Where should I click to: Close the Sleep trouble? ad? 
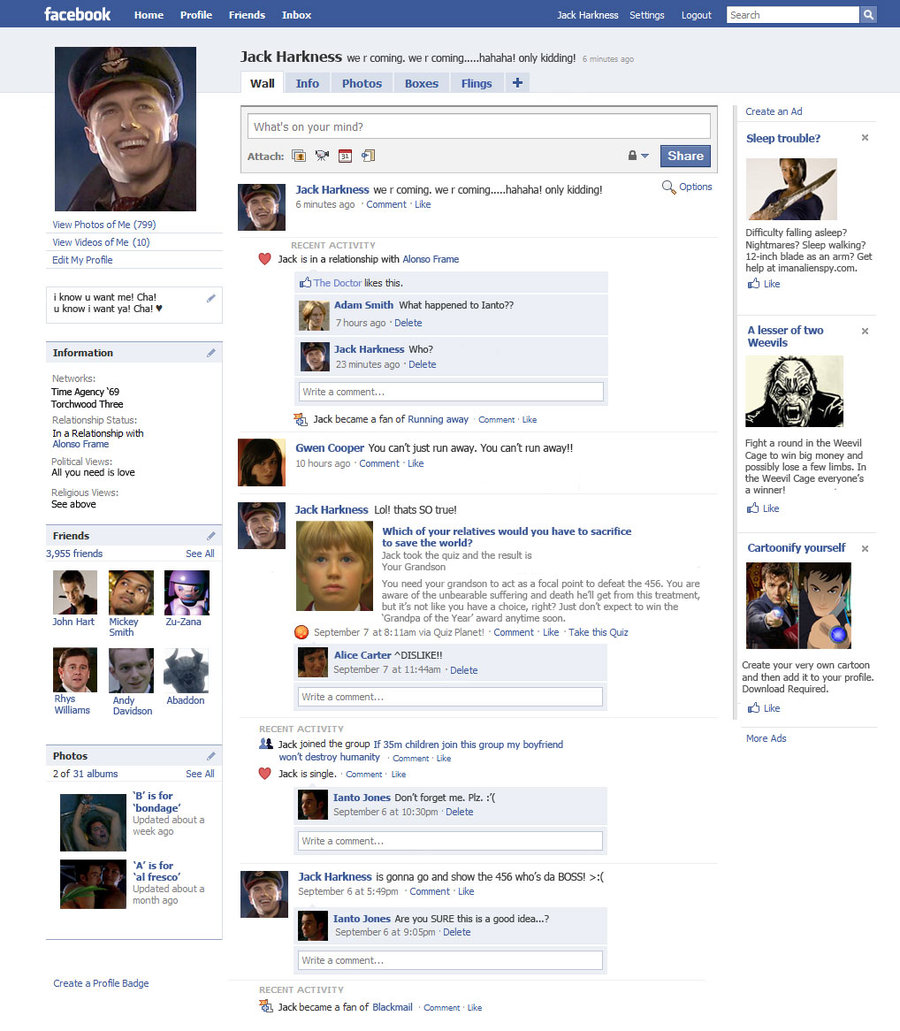click(x=865, y=137)
